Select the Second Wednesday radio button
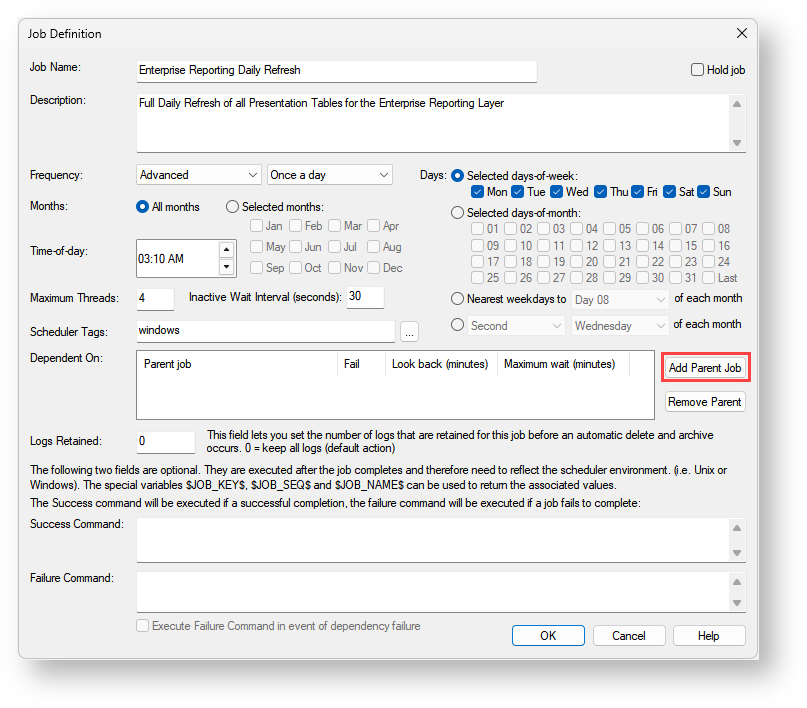Image resolution: width=807 pixels, height=708 pixels. point(457,325)
